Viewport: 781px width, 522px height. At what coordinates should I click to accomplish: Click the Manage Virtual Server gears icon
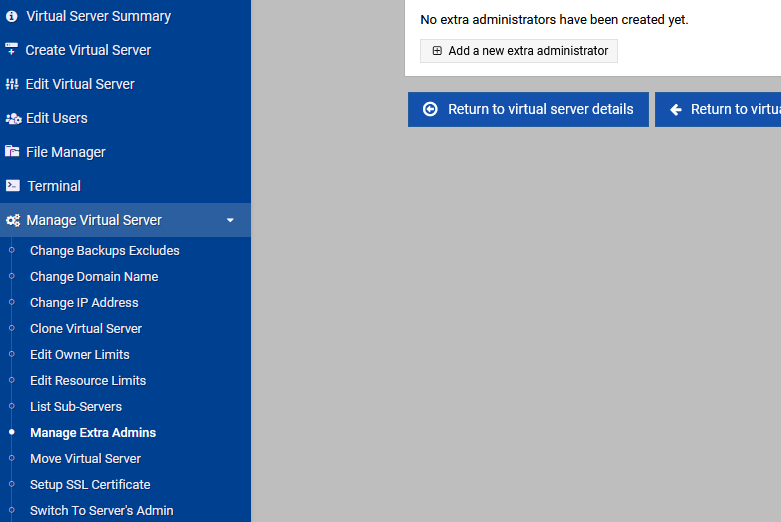click(13, 220)
